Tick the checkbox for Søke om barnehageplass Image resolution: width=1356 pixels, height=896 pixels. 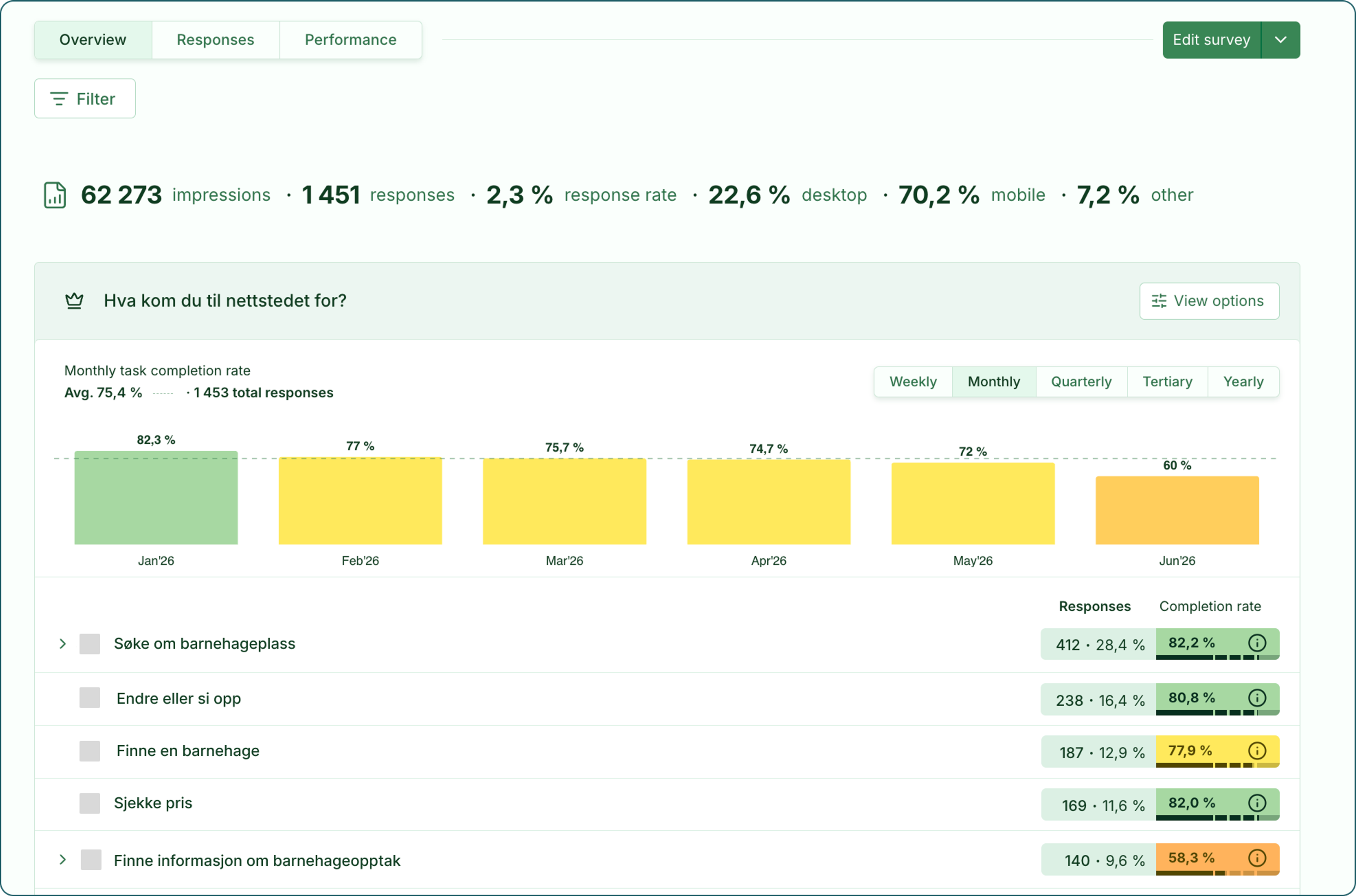point(90,643)
